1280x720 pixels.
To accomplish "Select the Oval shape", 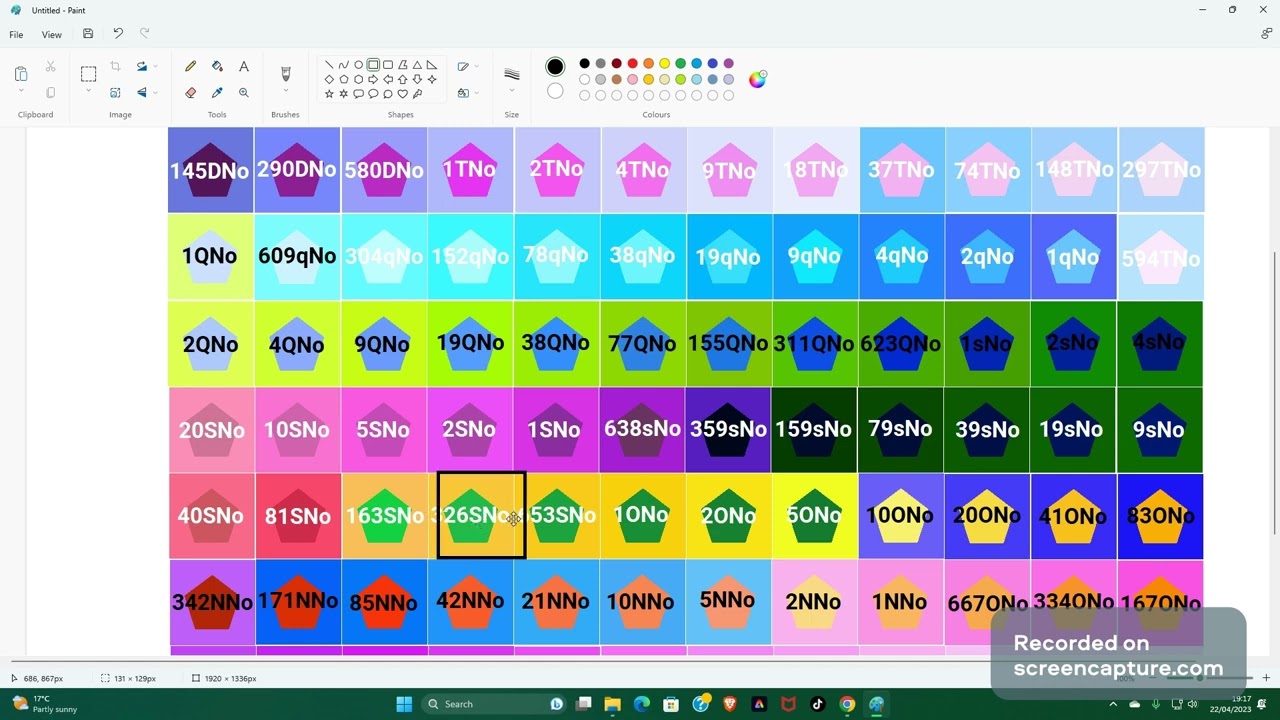I will (358, 65).
